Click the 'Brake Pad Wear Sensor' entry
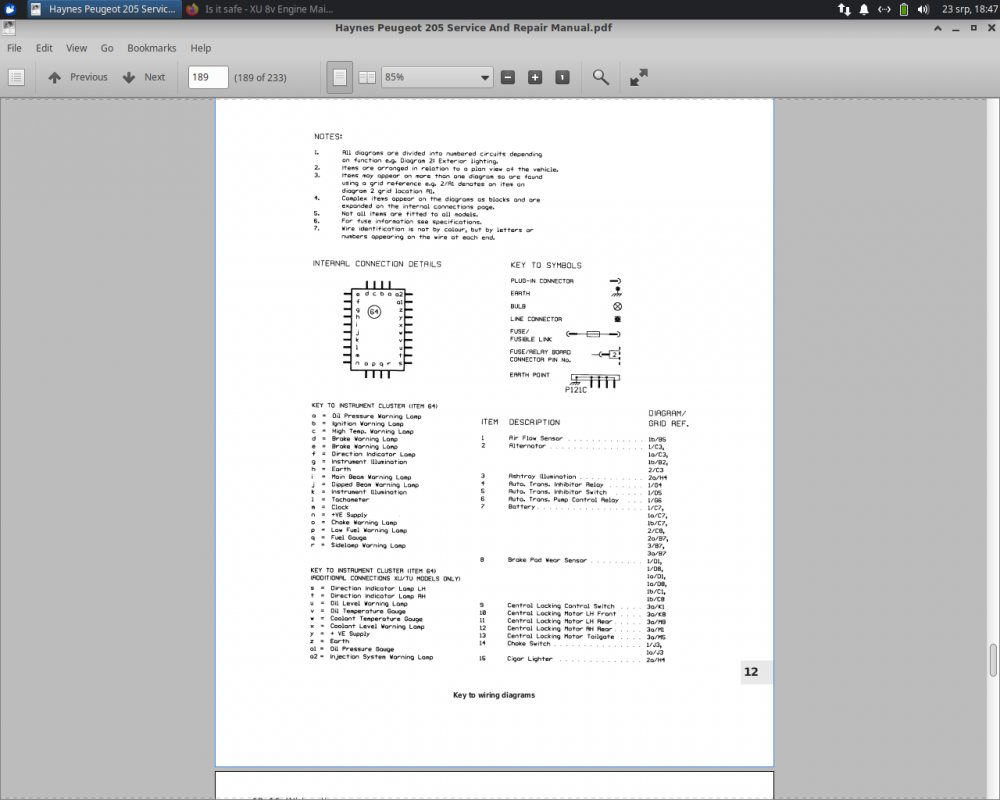 547,560
